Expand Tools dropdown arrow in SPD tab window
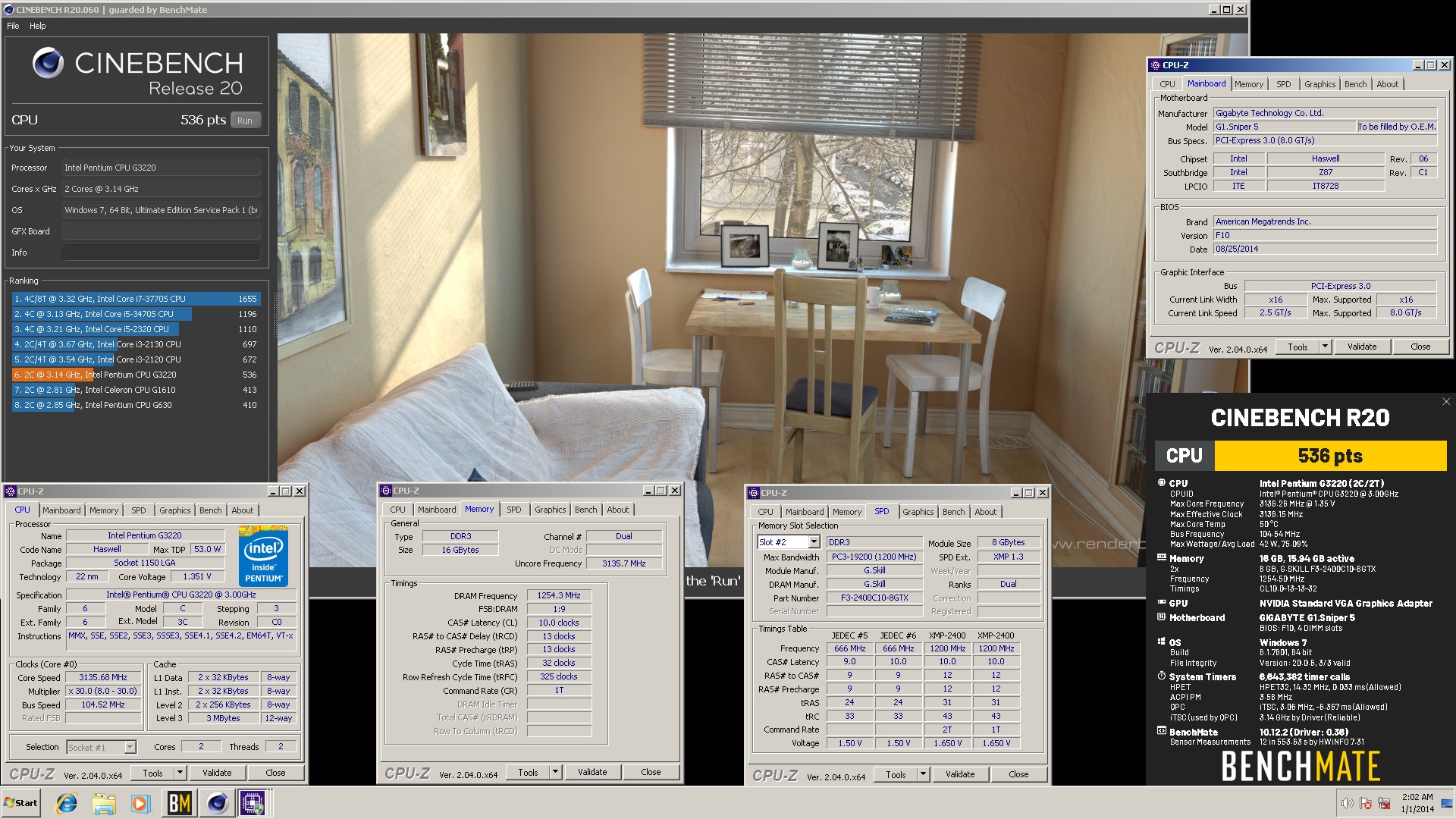This screenshot has width=1456, height=819. [923, 774]
